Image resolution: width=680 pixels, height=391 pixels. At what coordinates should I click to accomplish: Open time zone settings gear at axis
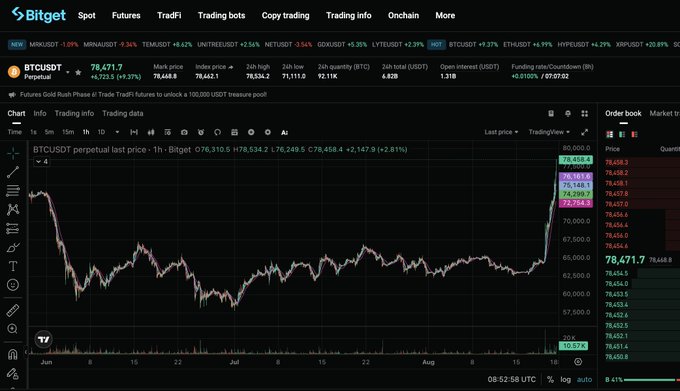coord(578,362)
